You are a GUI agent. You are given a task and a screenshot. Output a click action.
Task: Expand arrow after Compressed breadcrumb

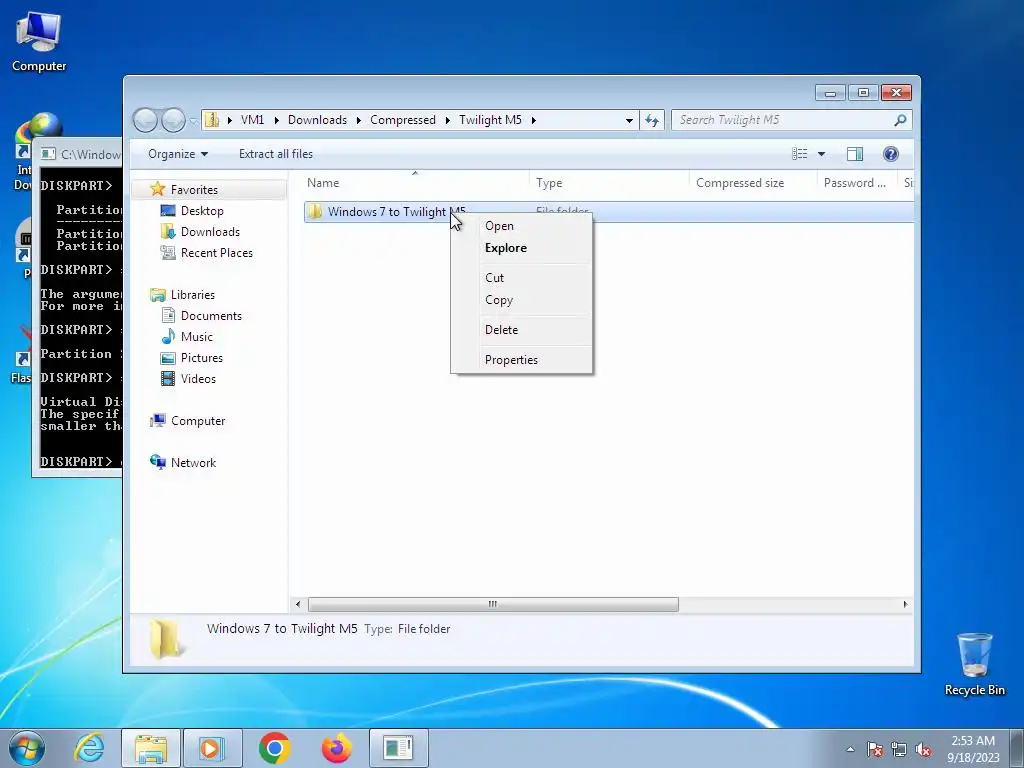coord(447,120)
